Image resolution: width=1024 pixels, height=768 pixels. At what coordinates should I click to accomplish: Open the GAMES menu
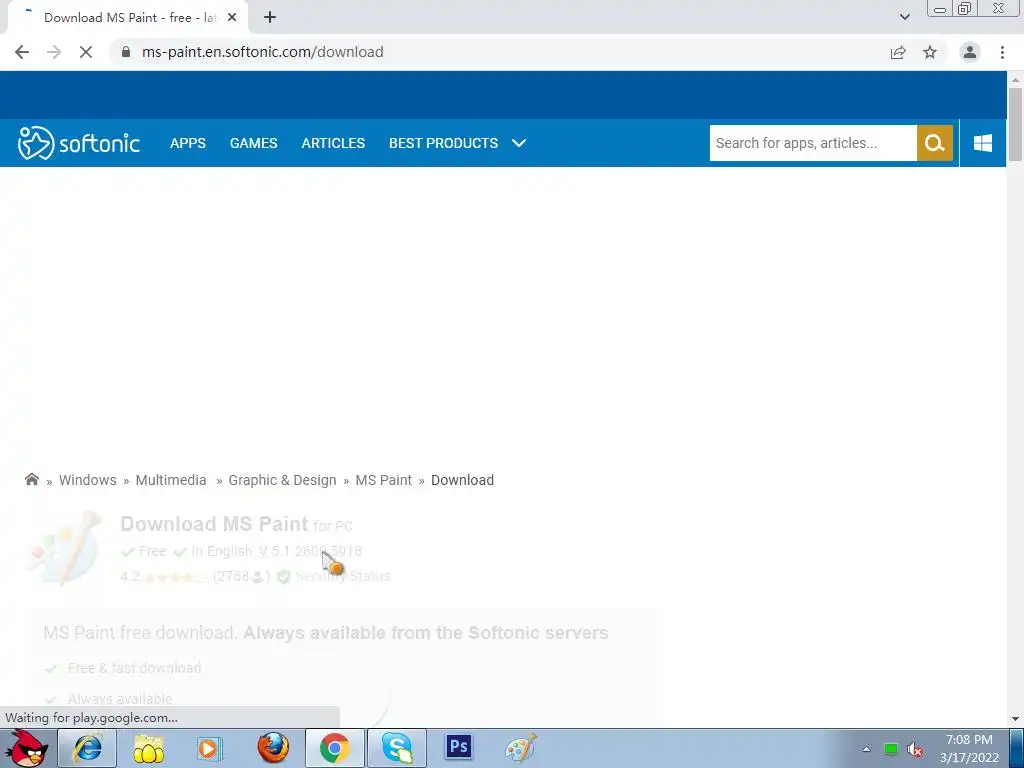253,143
